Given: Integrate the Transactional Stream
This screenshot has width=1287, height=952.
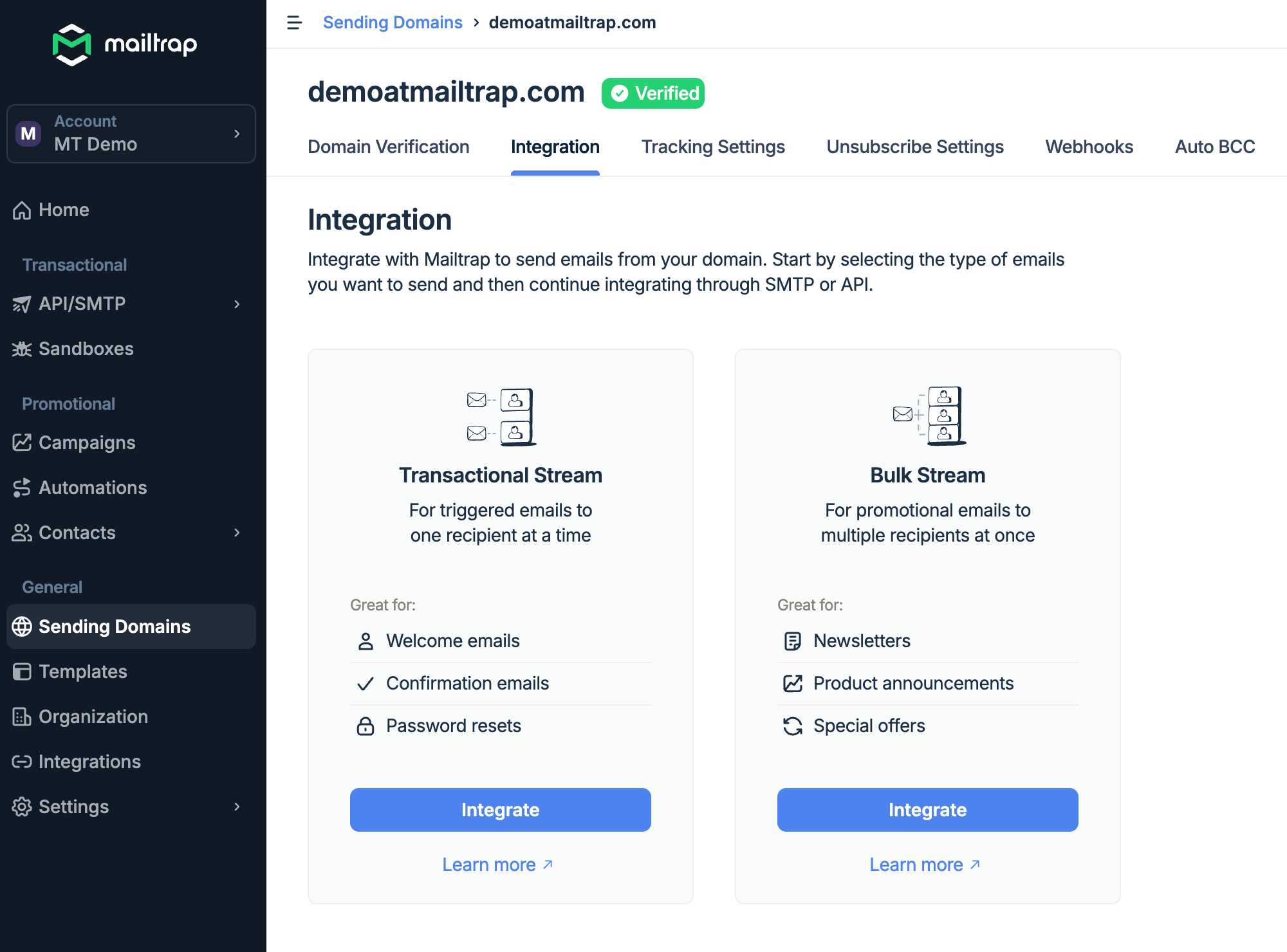Looking at the screenshot, I should 501,810.
